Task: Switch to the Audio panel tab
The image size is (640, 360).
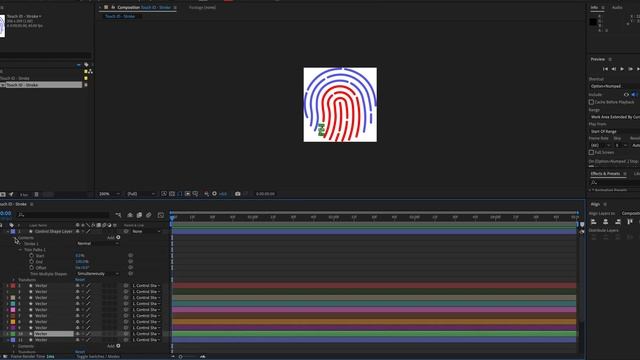Action: coord(617,7)
